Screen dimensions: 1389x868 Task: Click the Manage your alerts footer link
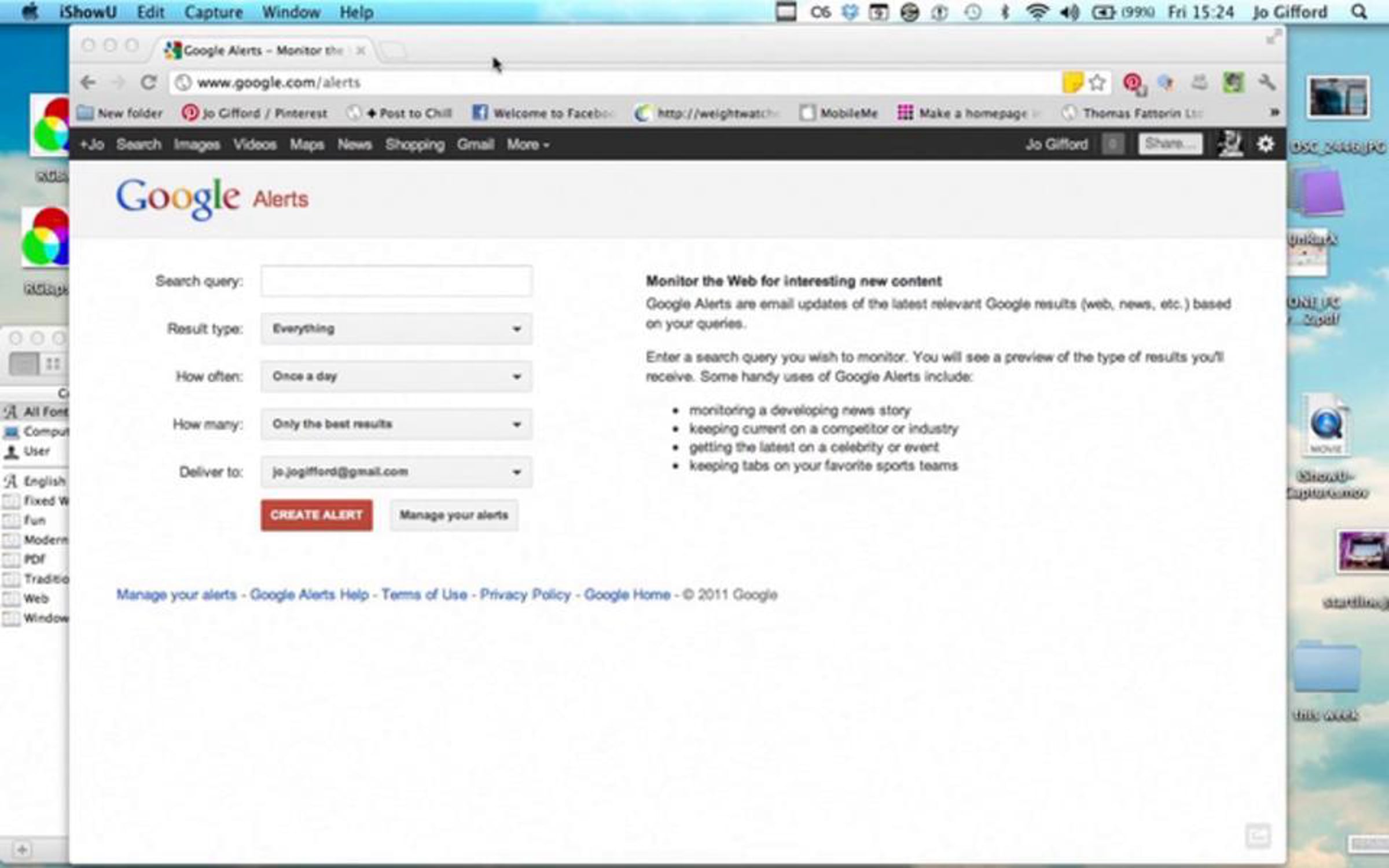click(177, 595)
